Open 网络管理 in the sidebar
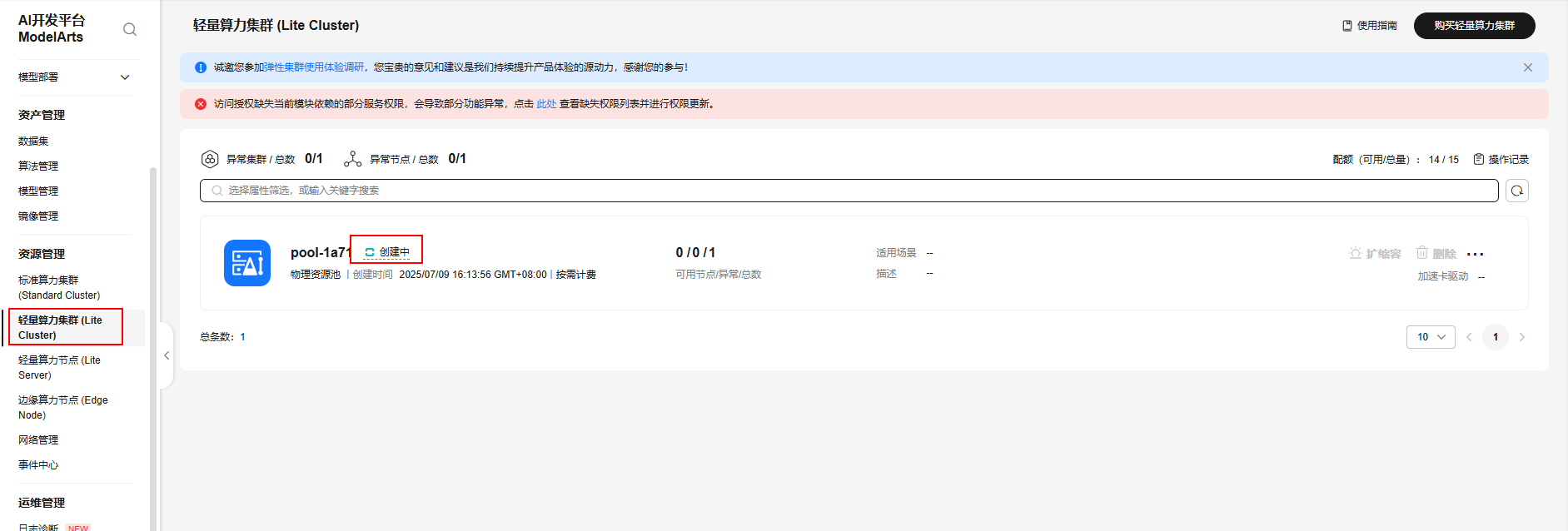 coord(38,440)
